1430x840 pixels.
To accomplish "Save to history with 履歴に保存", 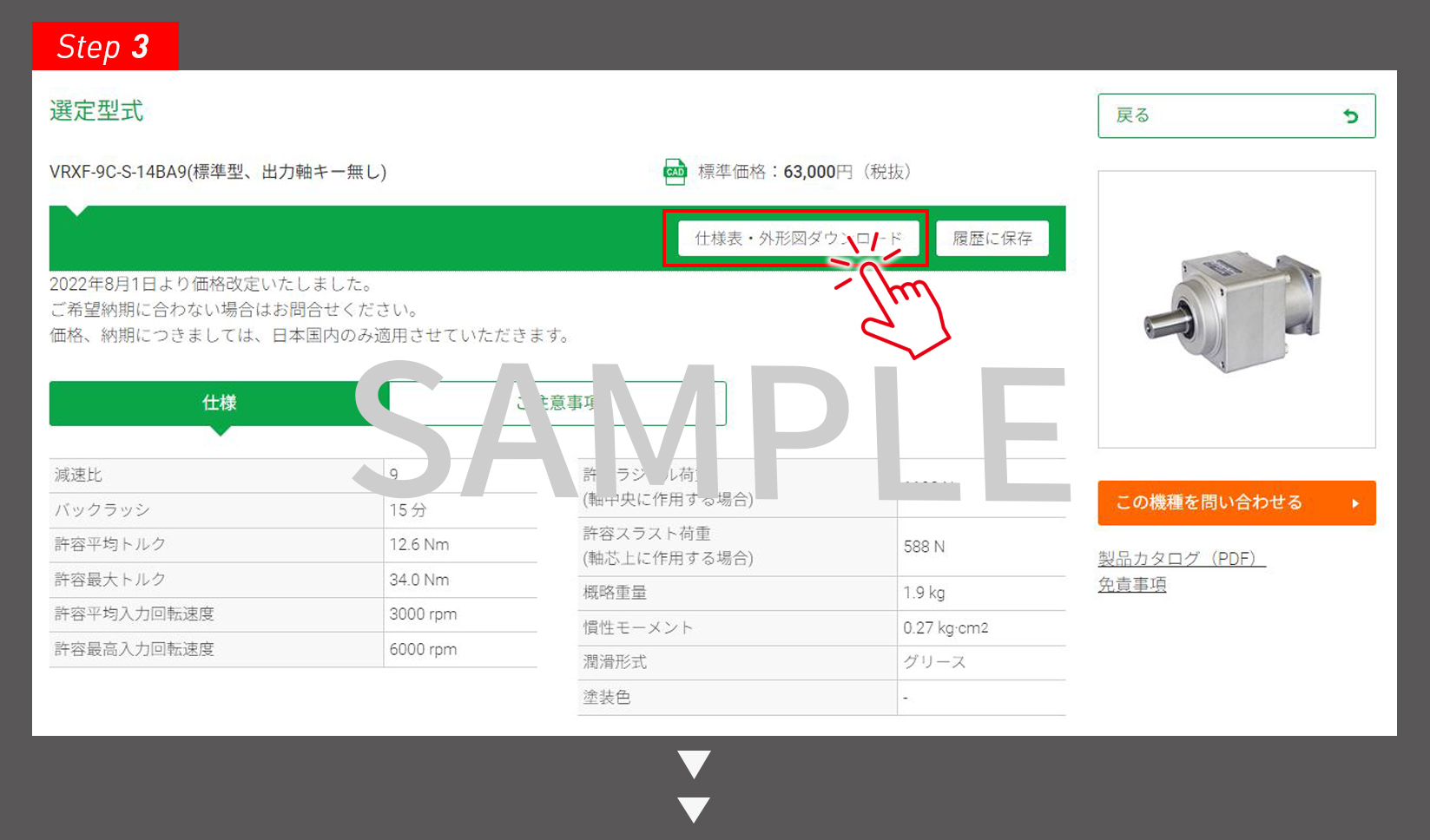I will pos(992,238).
